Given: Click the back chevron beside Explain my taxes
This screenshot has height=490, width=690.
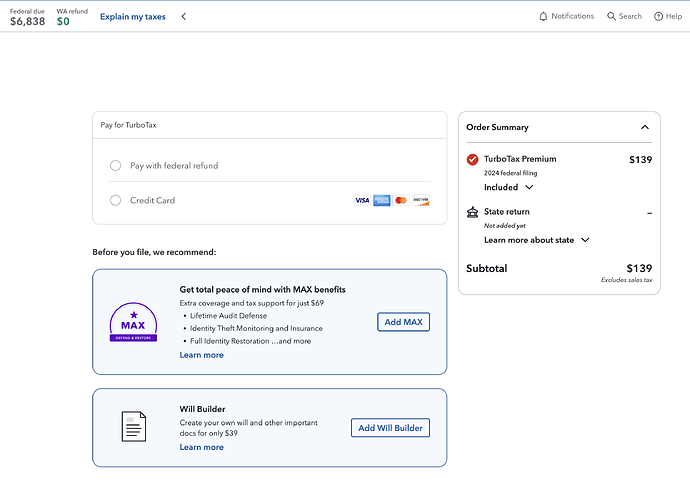Looking at the screenshot, I should coord(184,17).
